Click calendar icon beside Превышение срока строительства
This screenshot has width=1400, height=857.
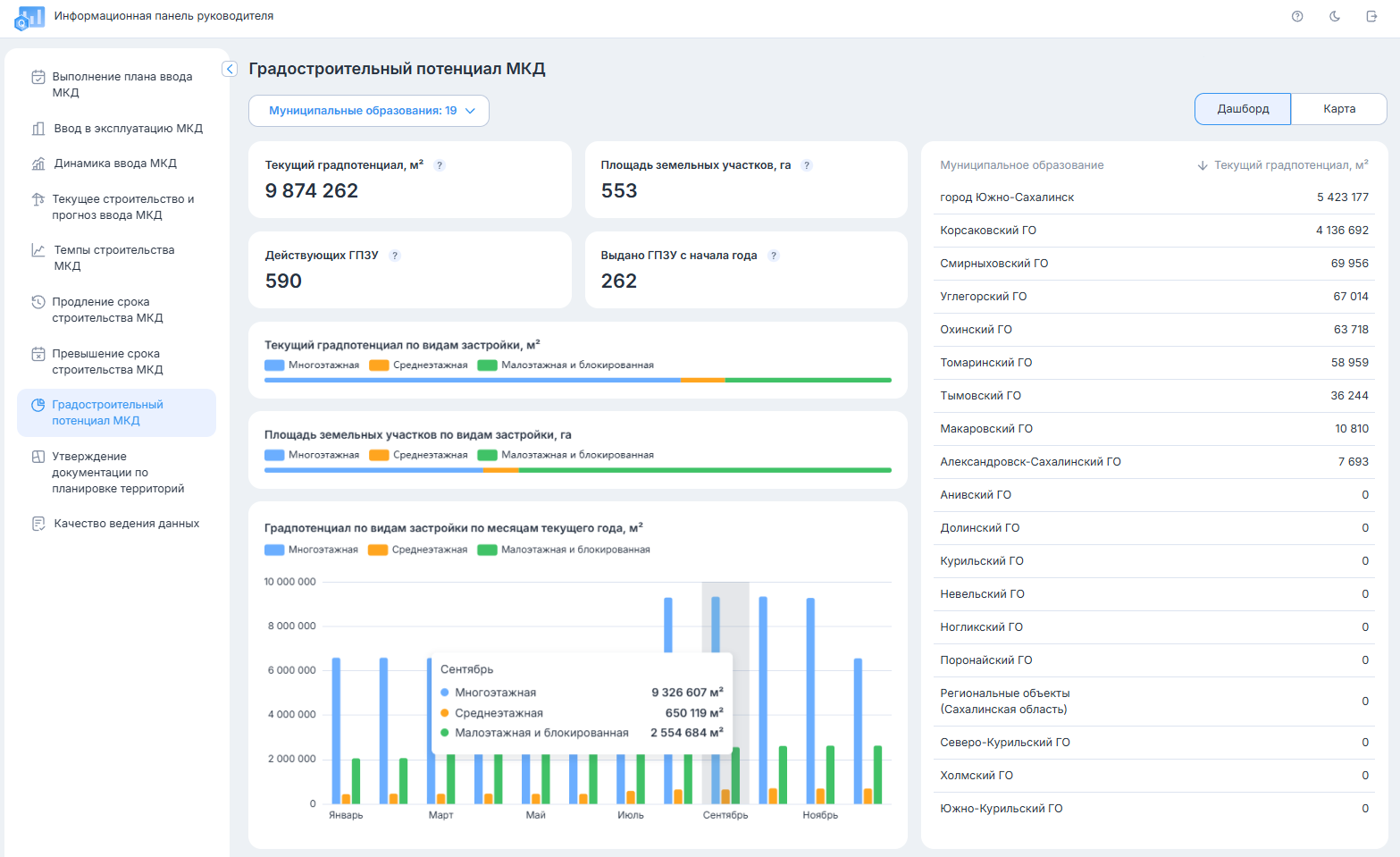(38, 354)
